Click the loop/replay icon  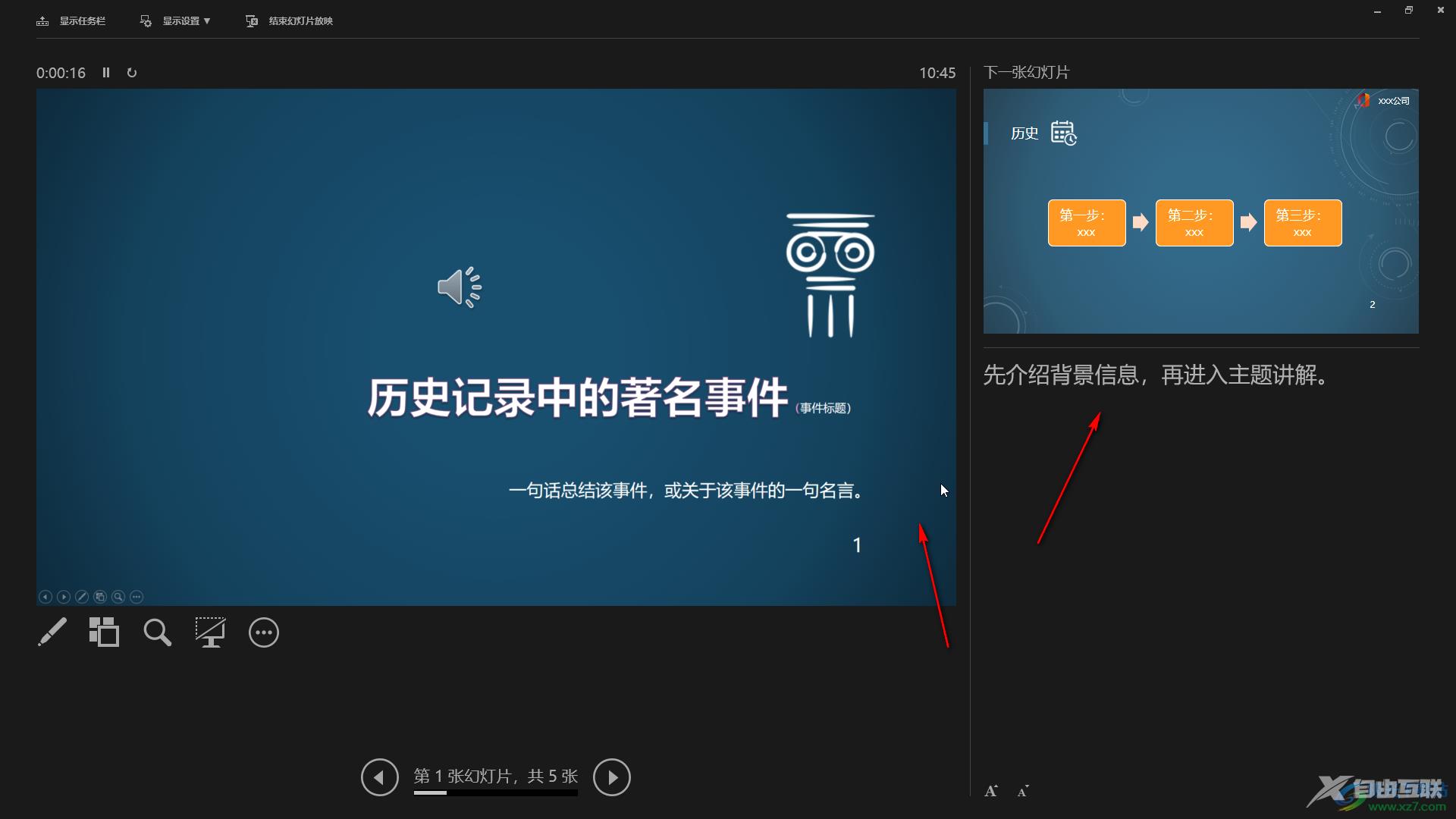tap(134, 72)
